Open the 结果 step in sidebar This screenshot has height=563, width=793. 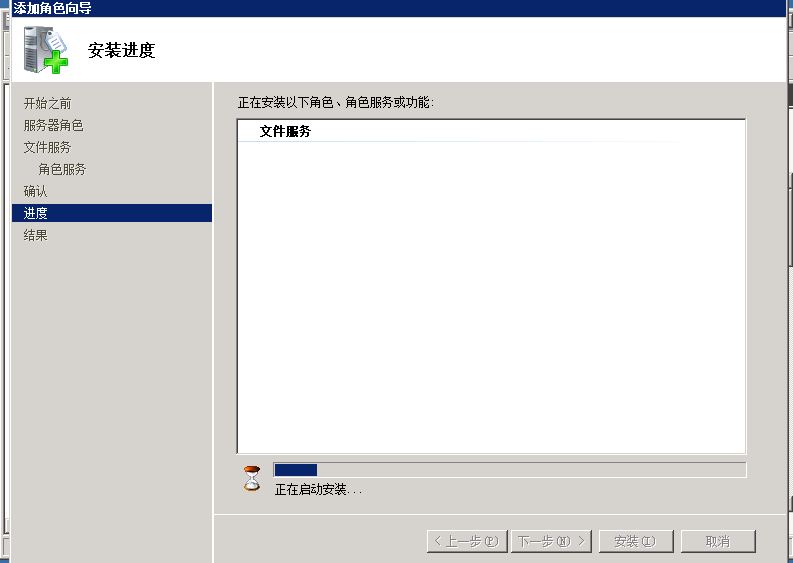[x=35, y=235]
